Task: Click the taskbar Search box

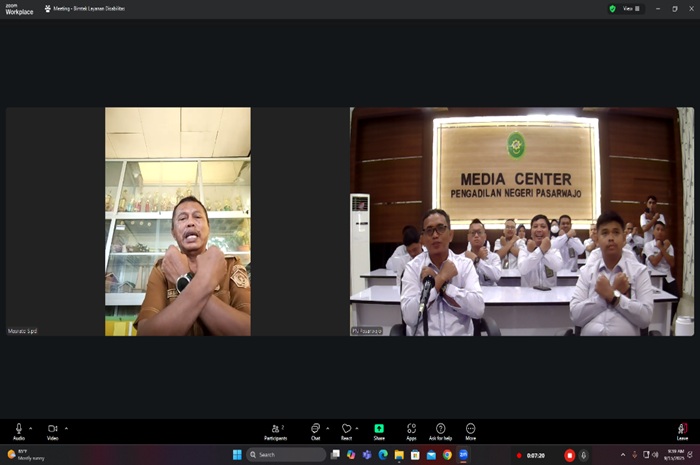Action: (286, 455)
